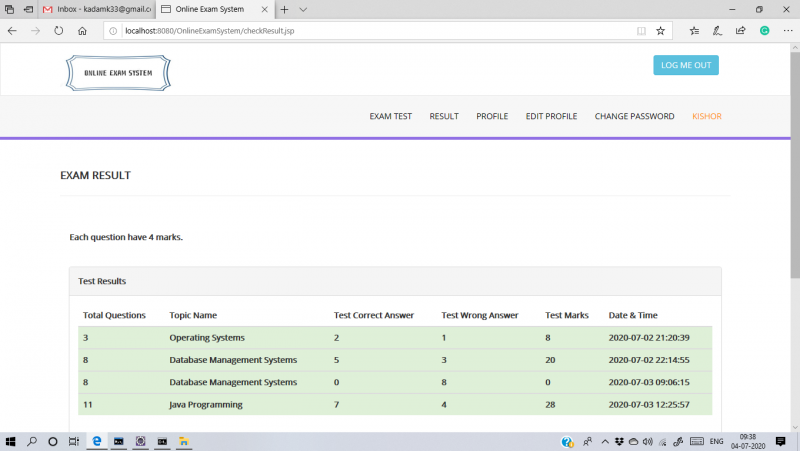Open Action Center notifications
Screen dimensions: 800x451
pos(781,442)
